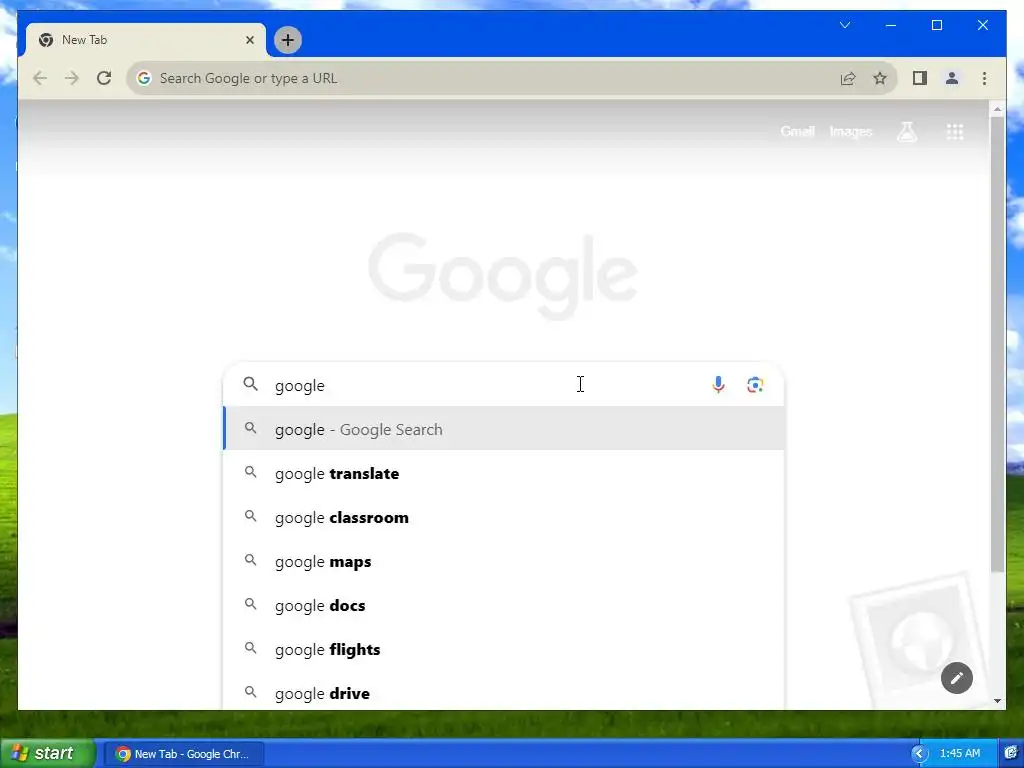This screenshot has width=1024, height=768.
Task: Toggle the side panel
Action: tap(920, 78)
